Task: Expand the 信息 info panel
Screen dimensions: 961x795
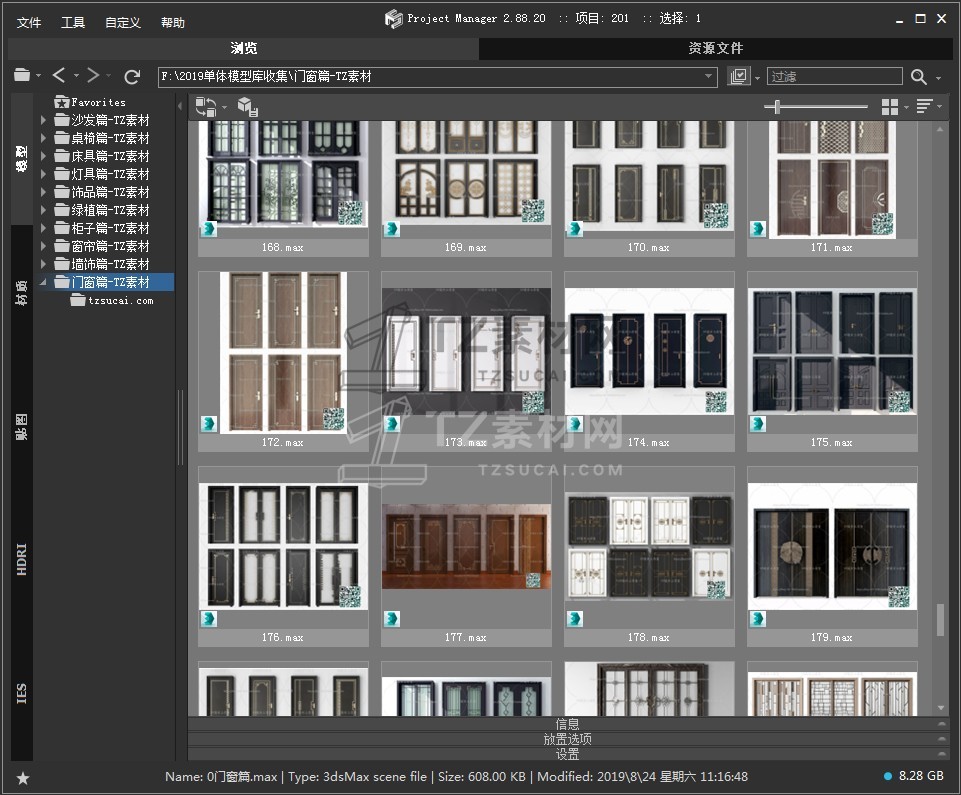Action: coord(567,723)
